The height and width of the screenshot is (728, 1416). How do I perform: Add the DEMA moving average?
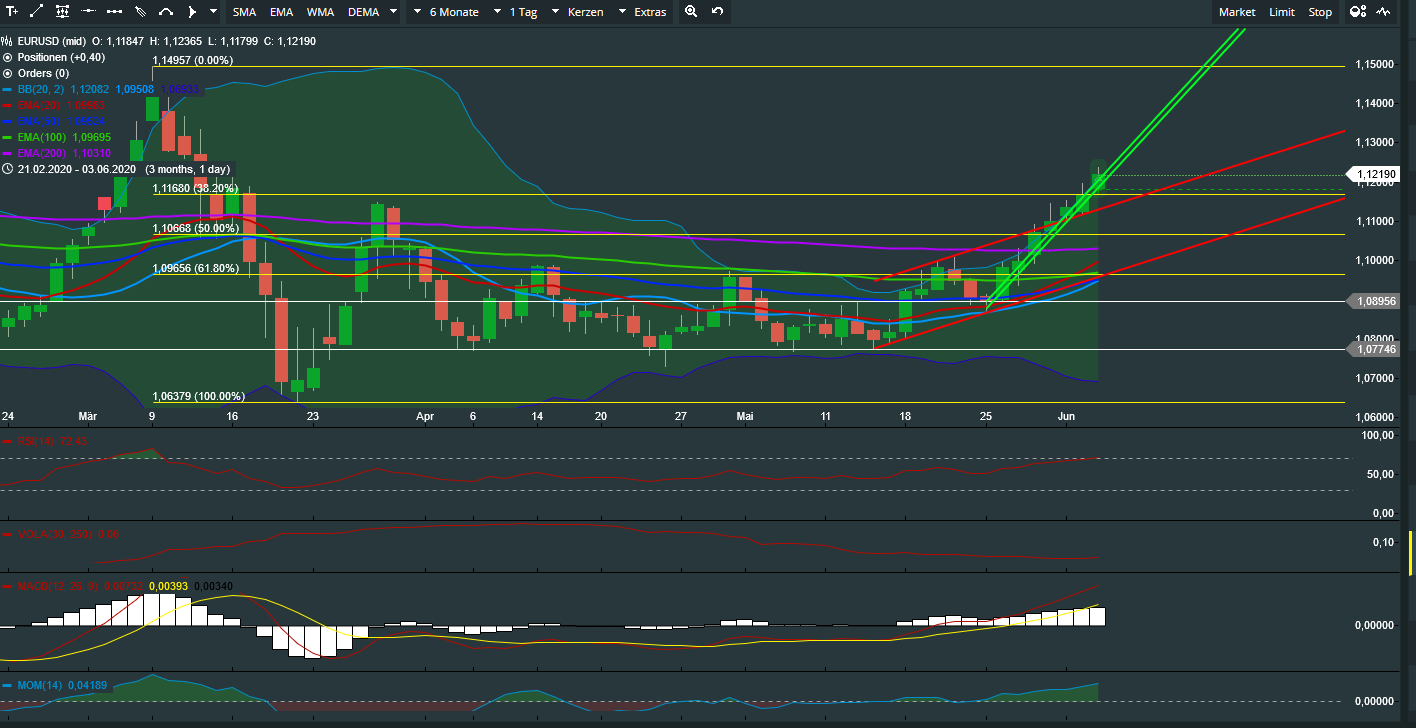[x=363, y=12]
